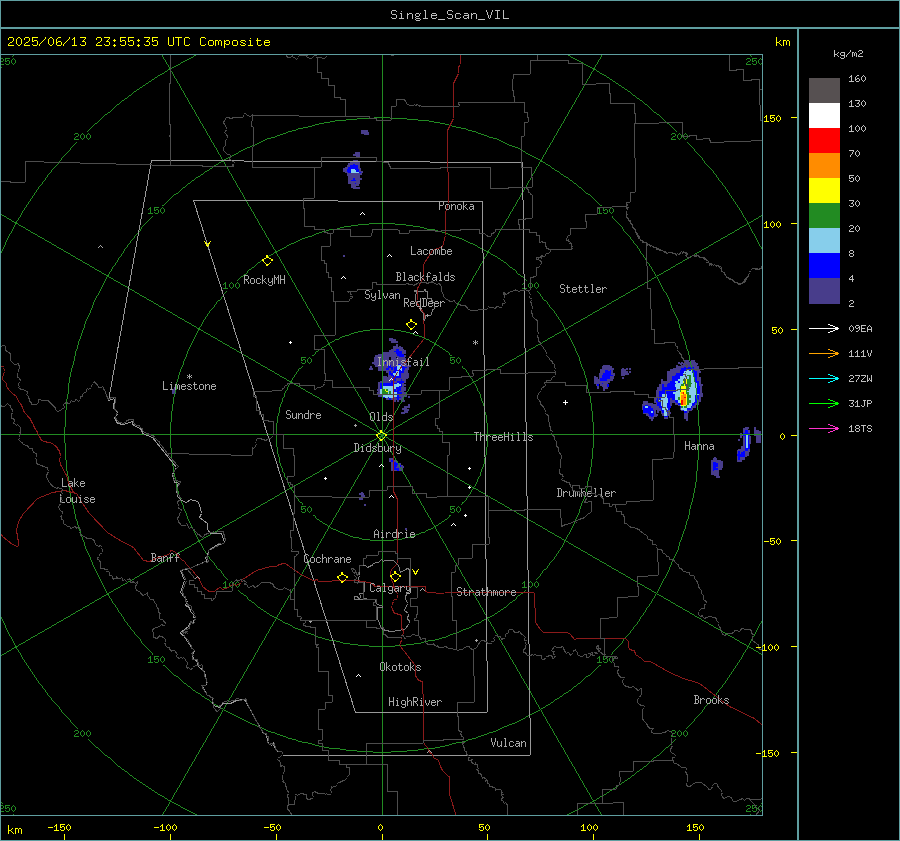
Task: Select the orange 50-70 legend color
Action: [x=824, y=166]
